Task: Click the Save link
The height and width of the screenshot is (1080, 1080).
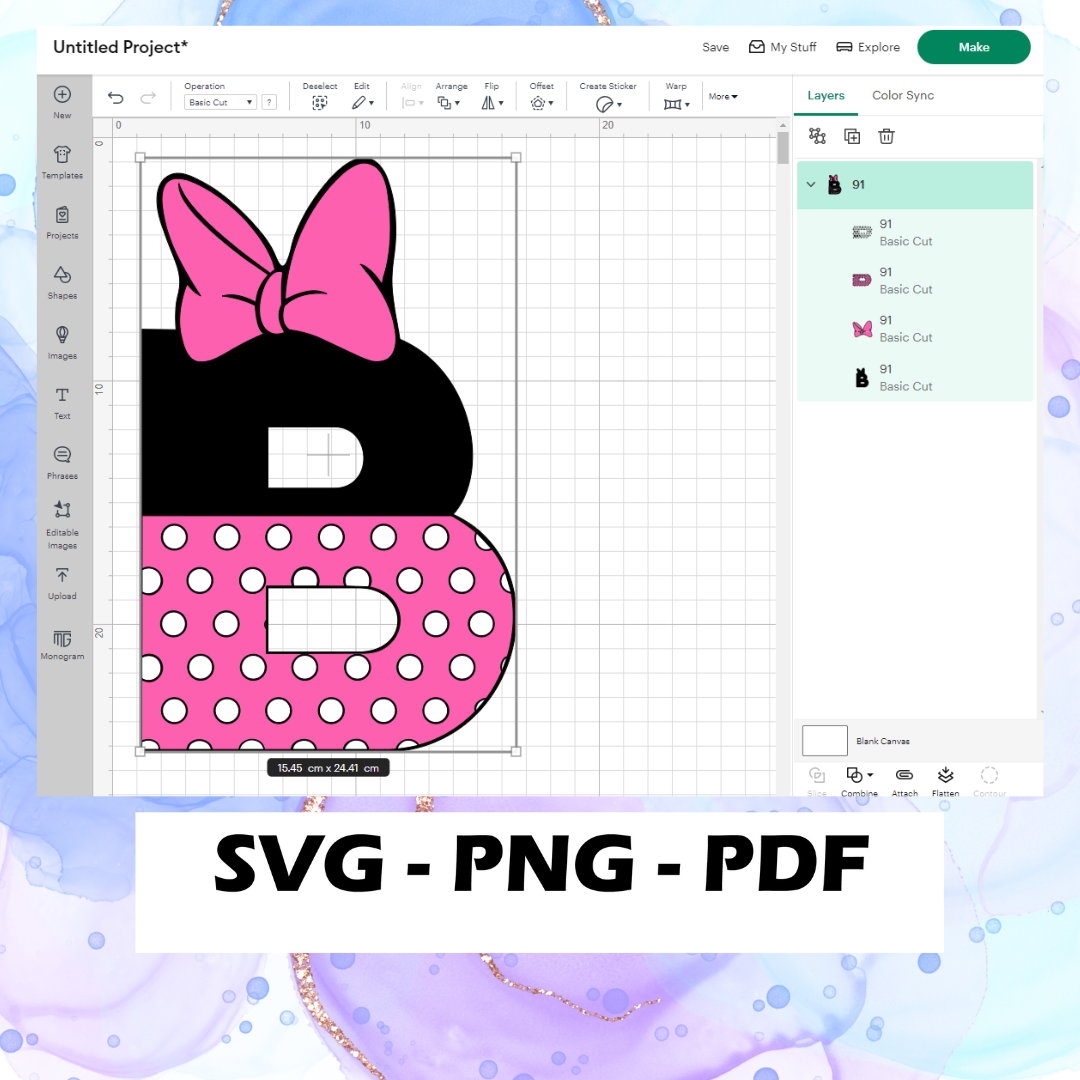Action: (716, 47)
